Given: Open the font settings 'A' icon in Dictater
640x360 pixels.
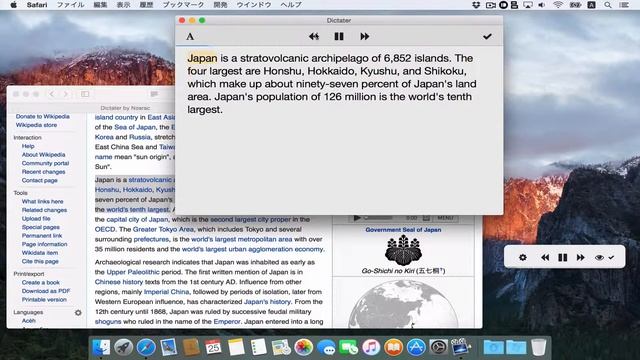Looking at the screenshot, I should [x=190, y=37].
